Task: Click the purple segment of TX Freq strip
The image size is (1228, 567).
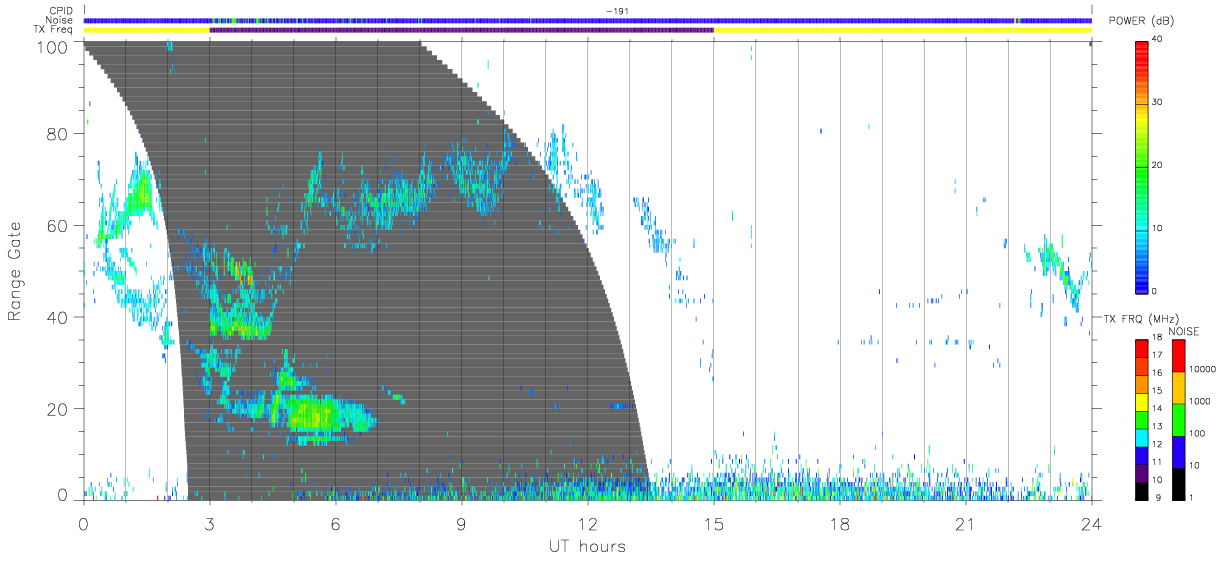Action: point(462,30)
